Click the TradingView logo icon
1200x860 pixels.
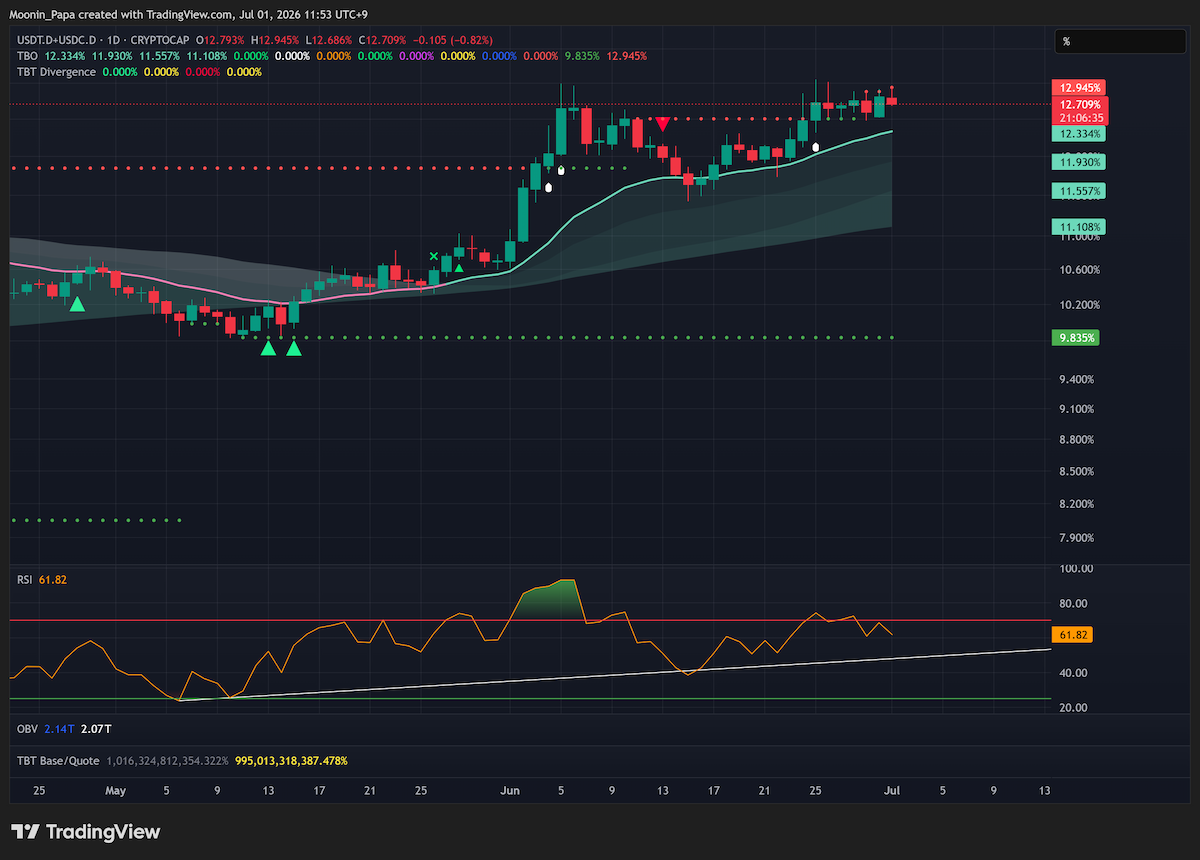[25, 832]
